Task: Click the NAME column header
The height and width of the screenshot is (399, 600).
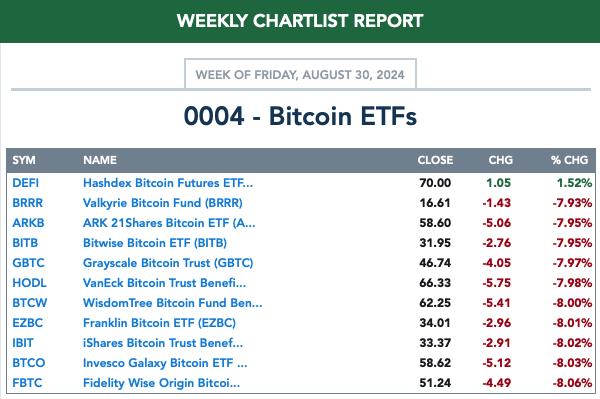Action: pyautogui.click(x=100, y=160)
